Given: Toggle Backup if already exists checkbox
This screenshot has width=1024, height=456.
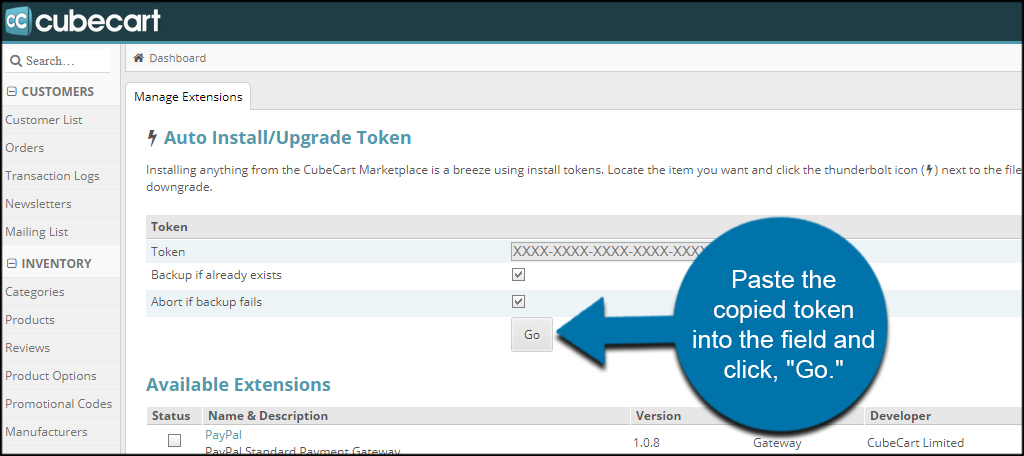Looking at the screenshot, I should [x=519, y=275].
